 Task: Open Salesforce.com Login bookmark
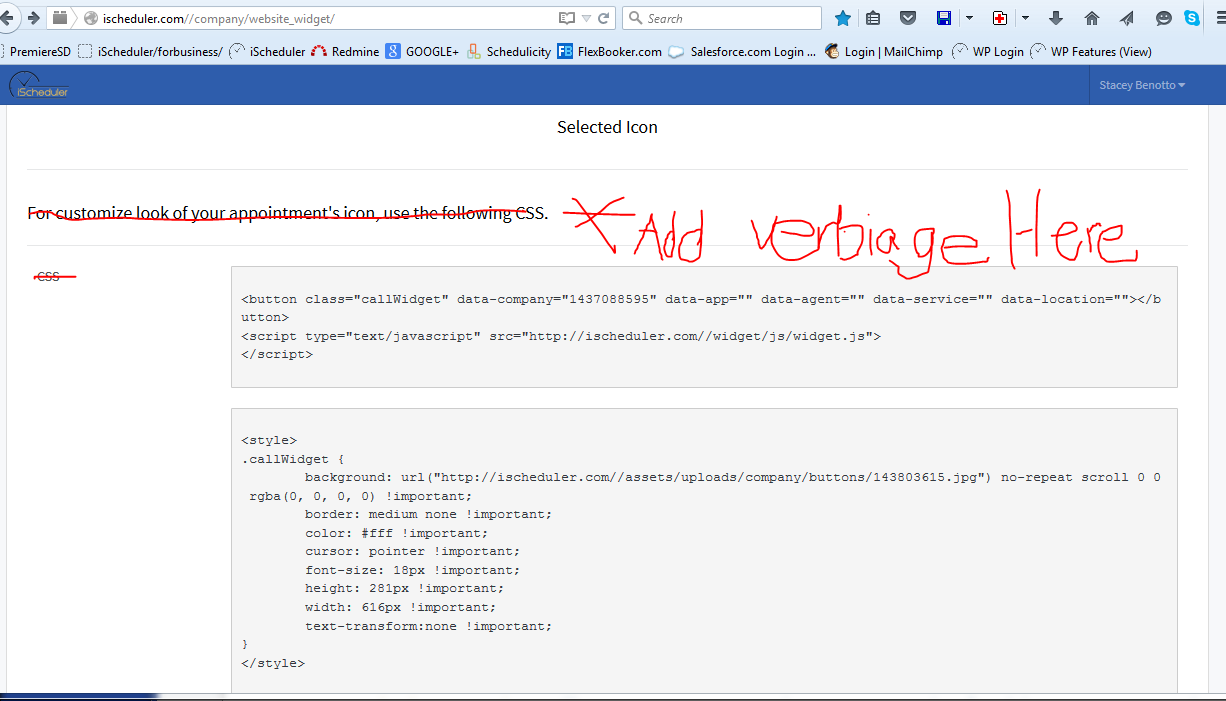point(743,52)
